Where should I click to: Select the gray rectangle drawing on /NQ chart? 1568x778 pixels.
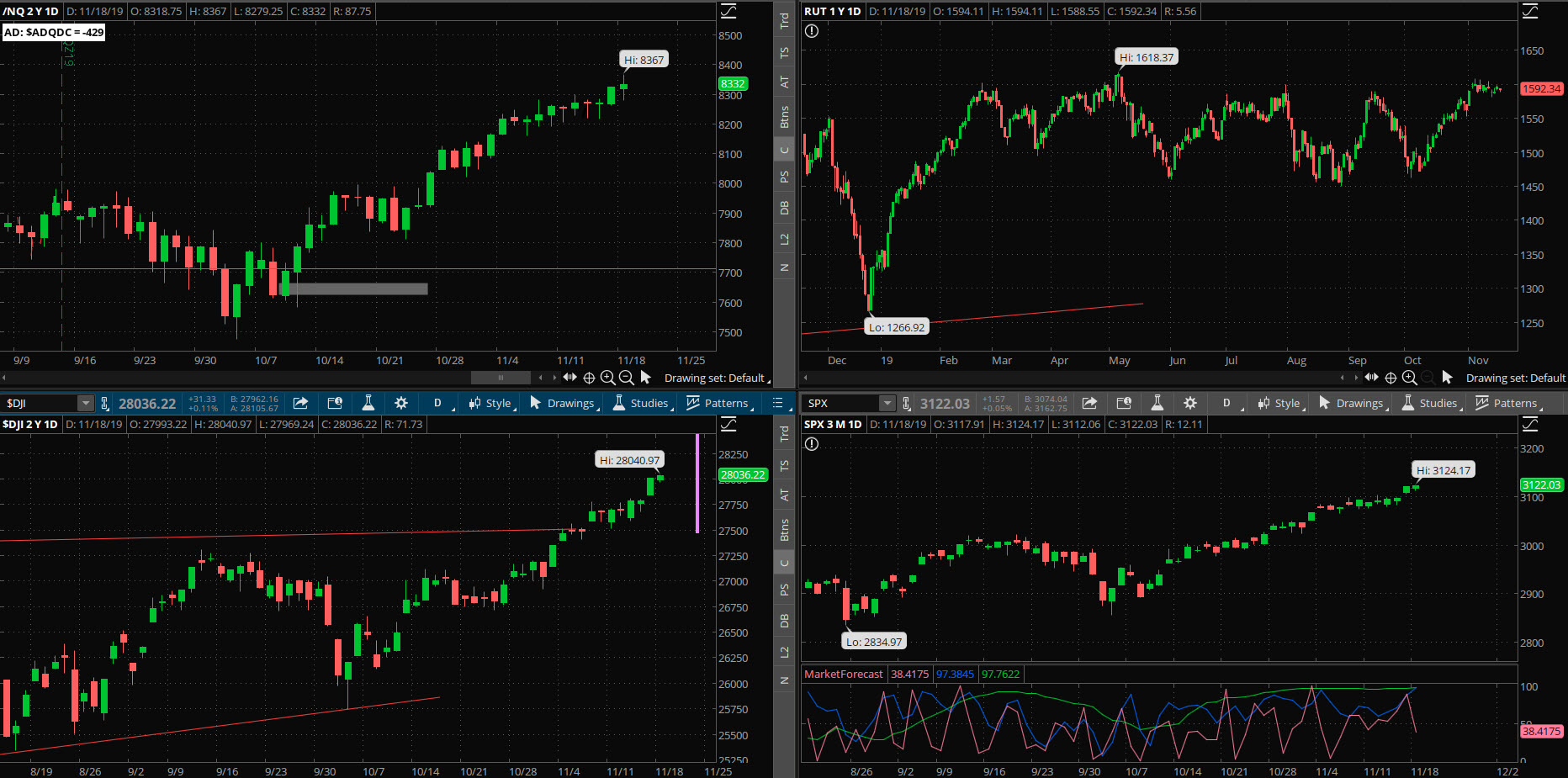tap(353, 288)
